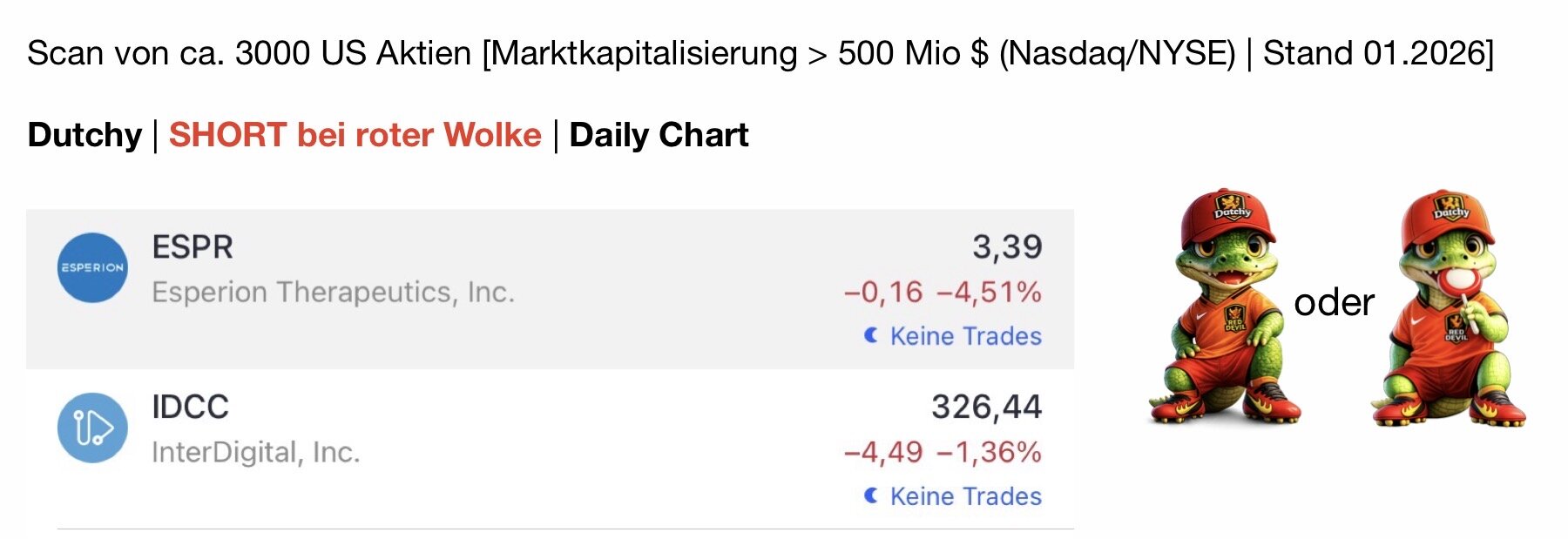Click the InterDigital round blue logo
Screen dimensions: 1568x539
tap(92, 428)
